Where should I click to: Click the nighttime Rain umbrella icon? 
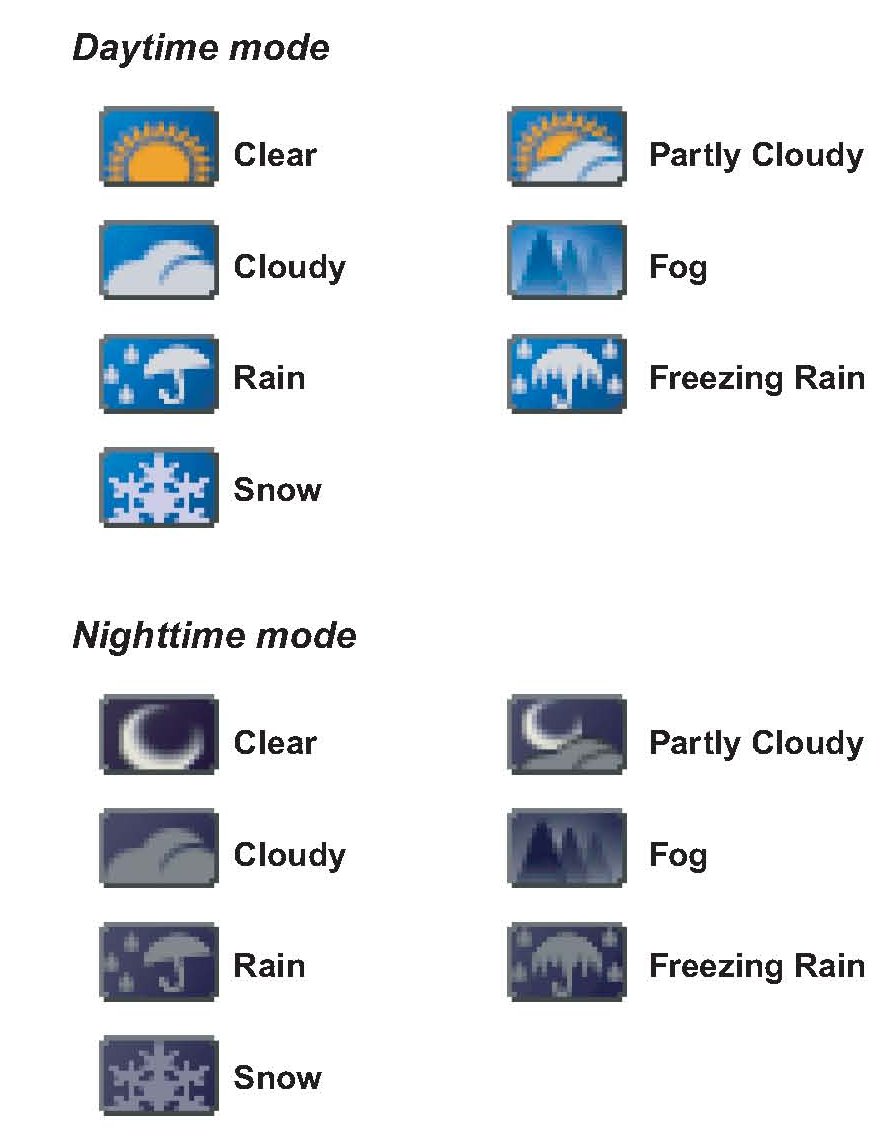pyautogui.click(x=159, y=961)
